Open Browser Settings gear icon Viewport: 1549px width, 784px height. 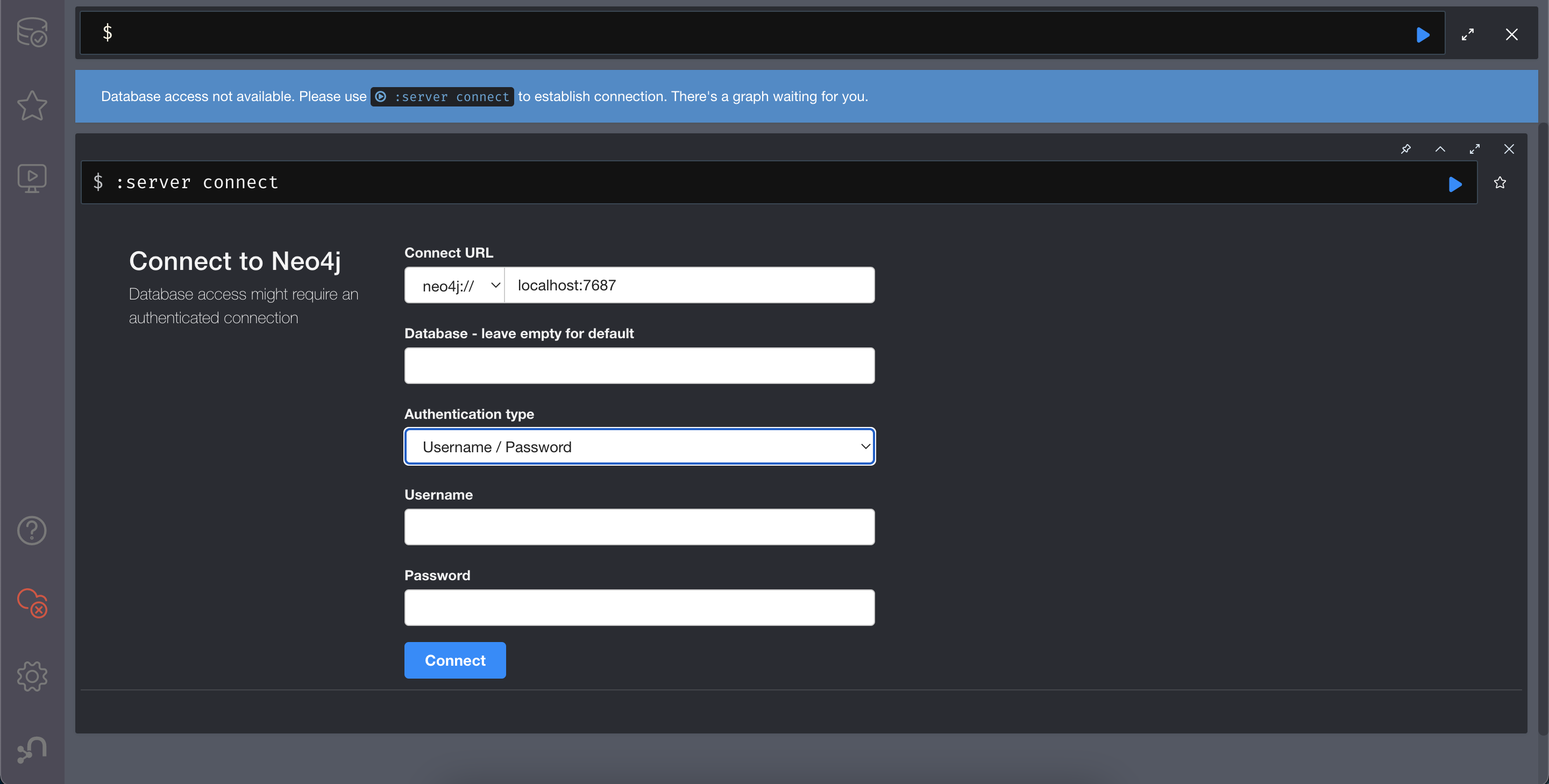click(32, 676)
